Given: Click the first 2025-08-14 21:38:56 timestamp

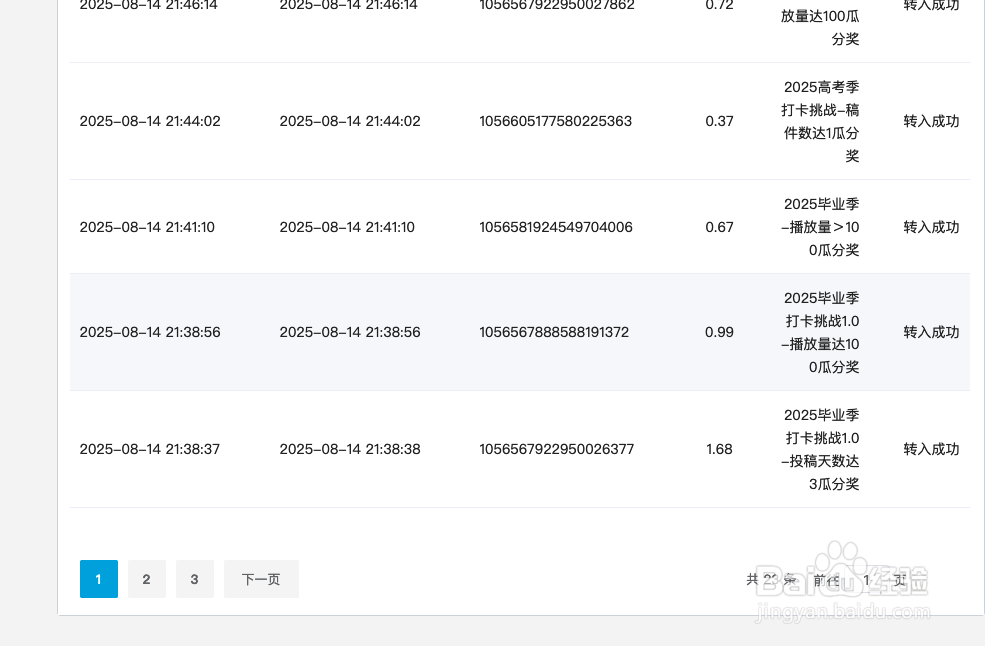Looking at the screenshot, I should pos(150,332).
